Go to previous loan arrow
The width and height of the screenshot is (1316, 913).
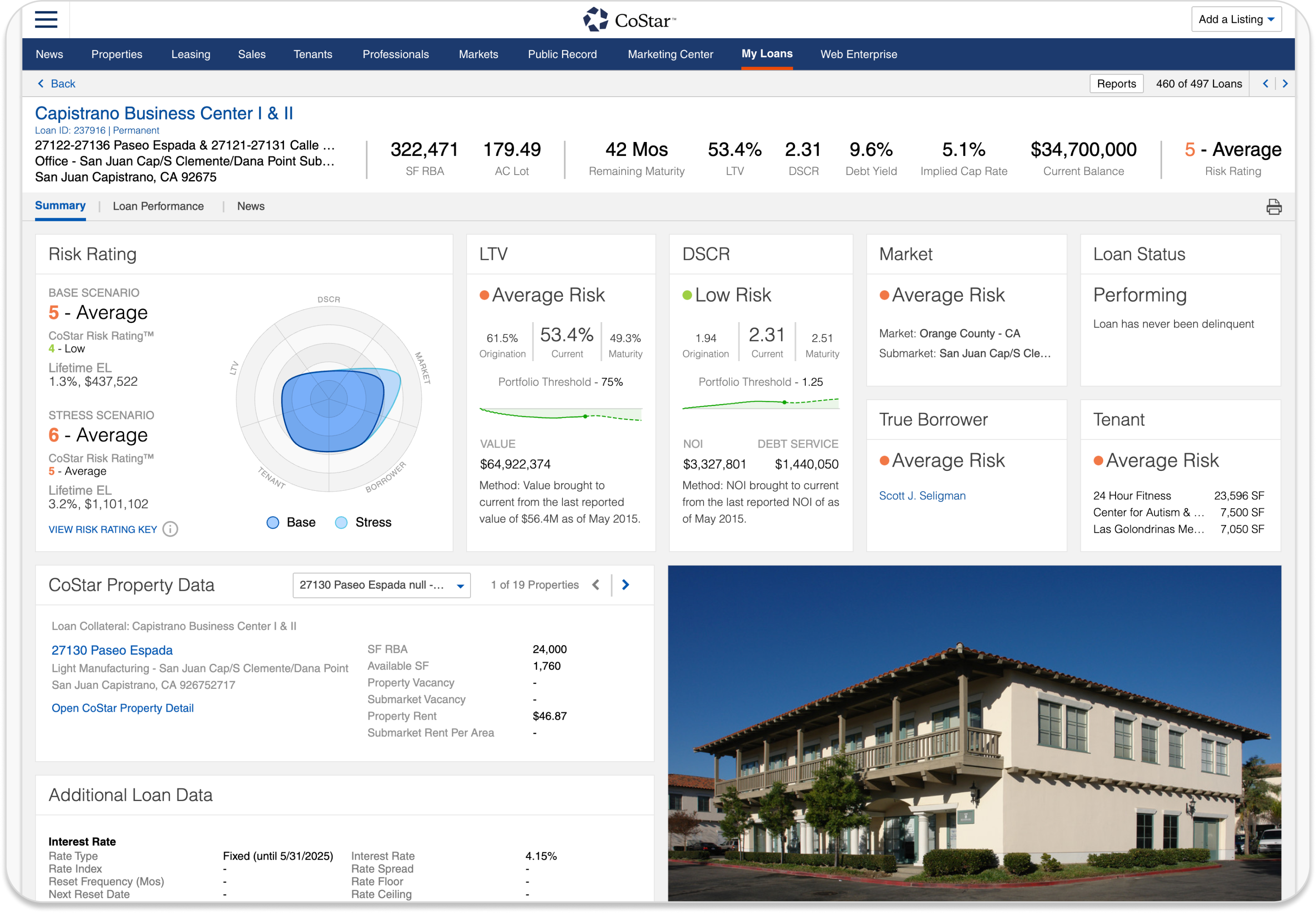(x=1266, y=84)
